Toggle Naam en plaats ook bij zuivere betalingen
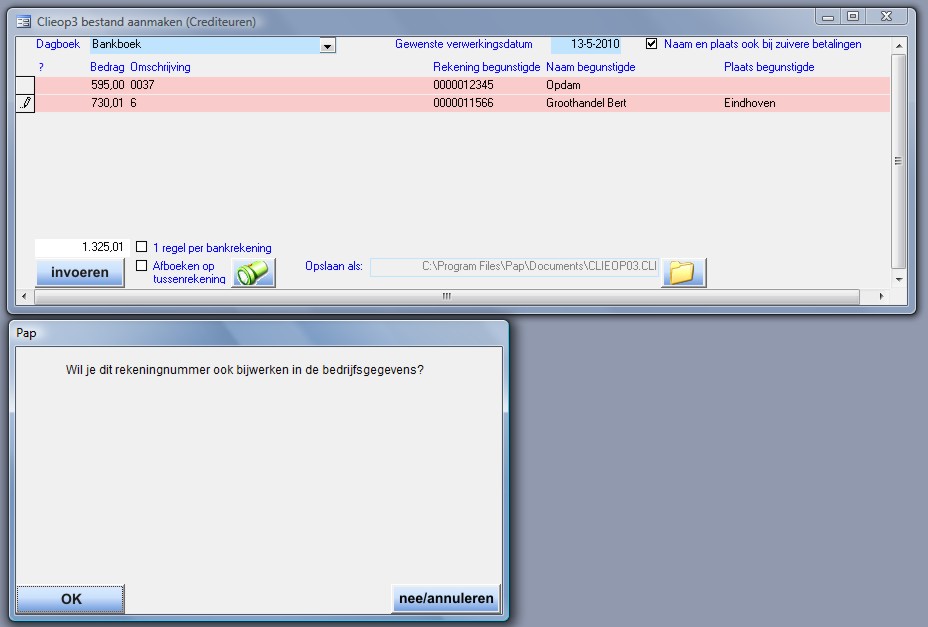 [x=651, y=44]
